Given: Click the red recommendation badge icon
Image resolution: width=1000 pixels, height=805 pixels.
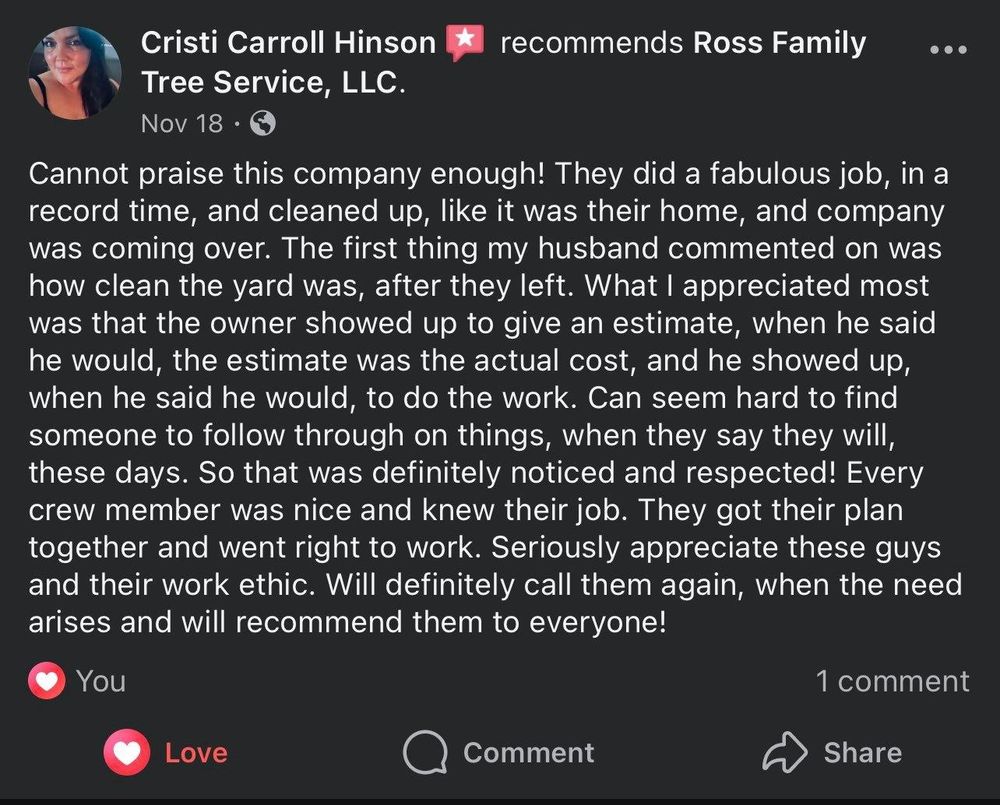Looking at the screenshot, I should (466, 42).
